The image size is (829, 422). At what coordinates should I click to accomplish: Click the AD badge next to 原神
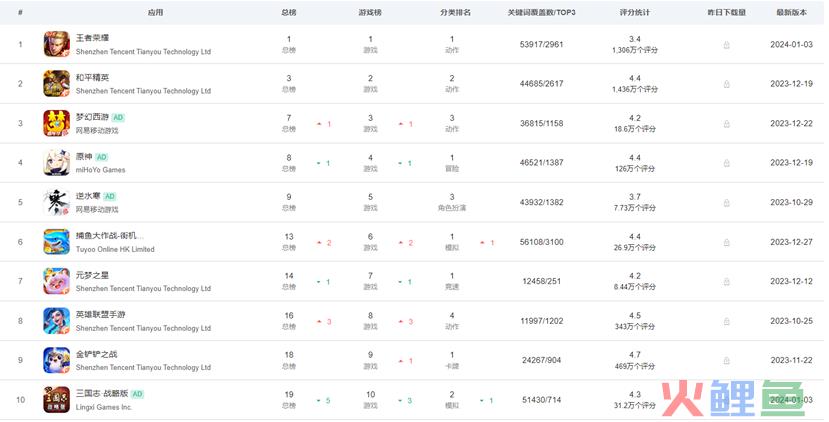102,157
